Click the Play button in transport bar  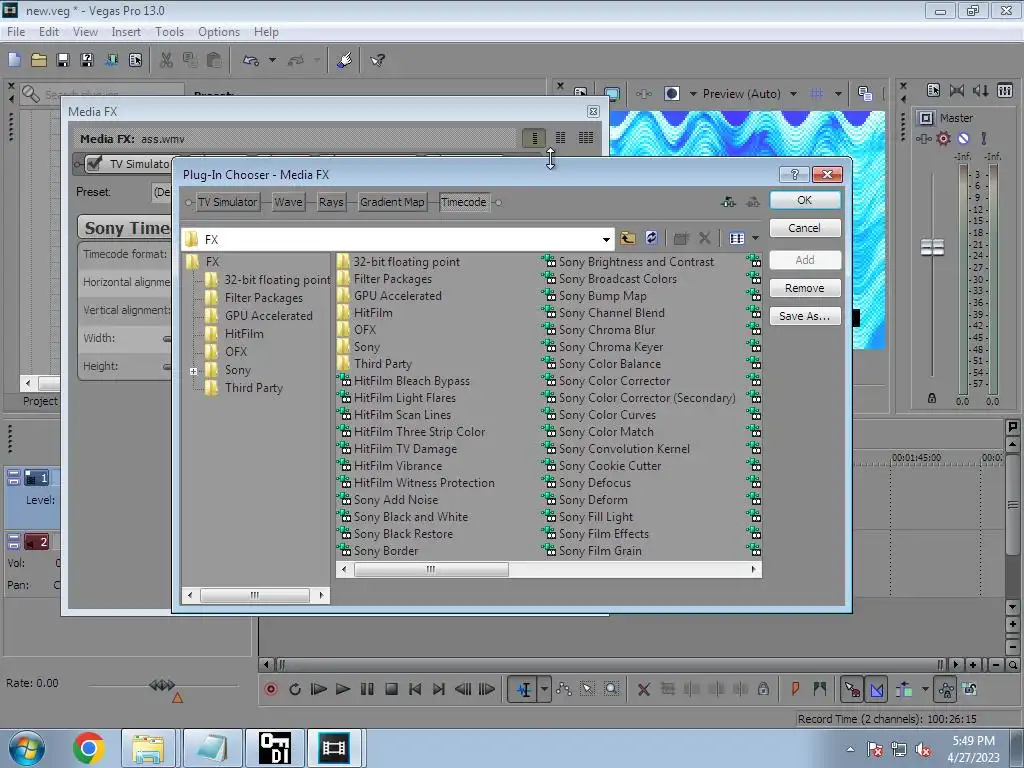click(343, 689)
